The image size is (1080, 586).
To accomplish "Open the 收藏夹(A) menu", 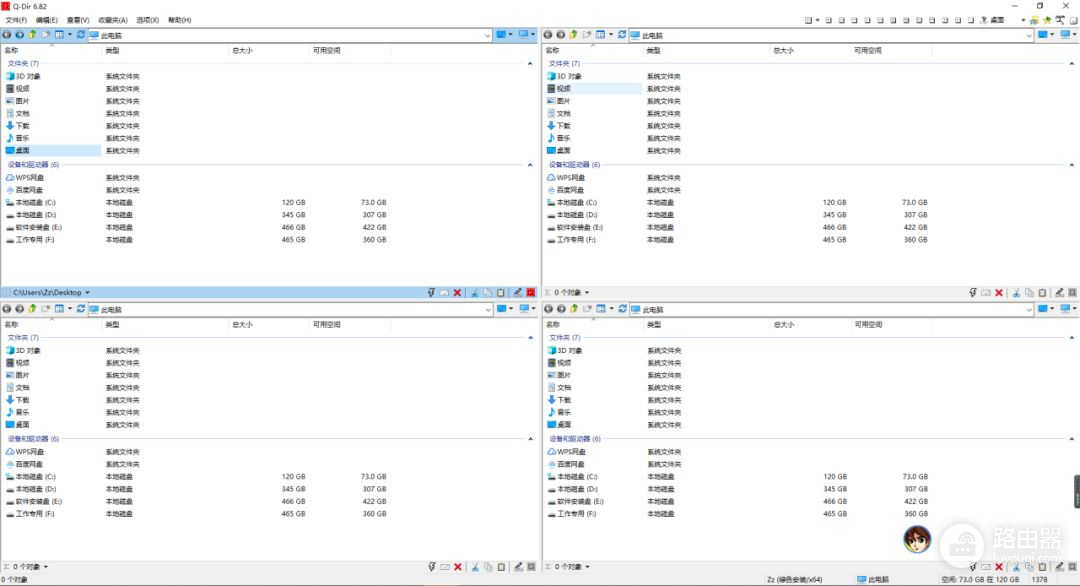I will (112, 19).
